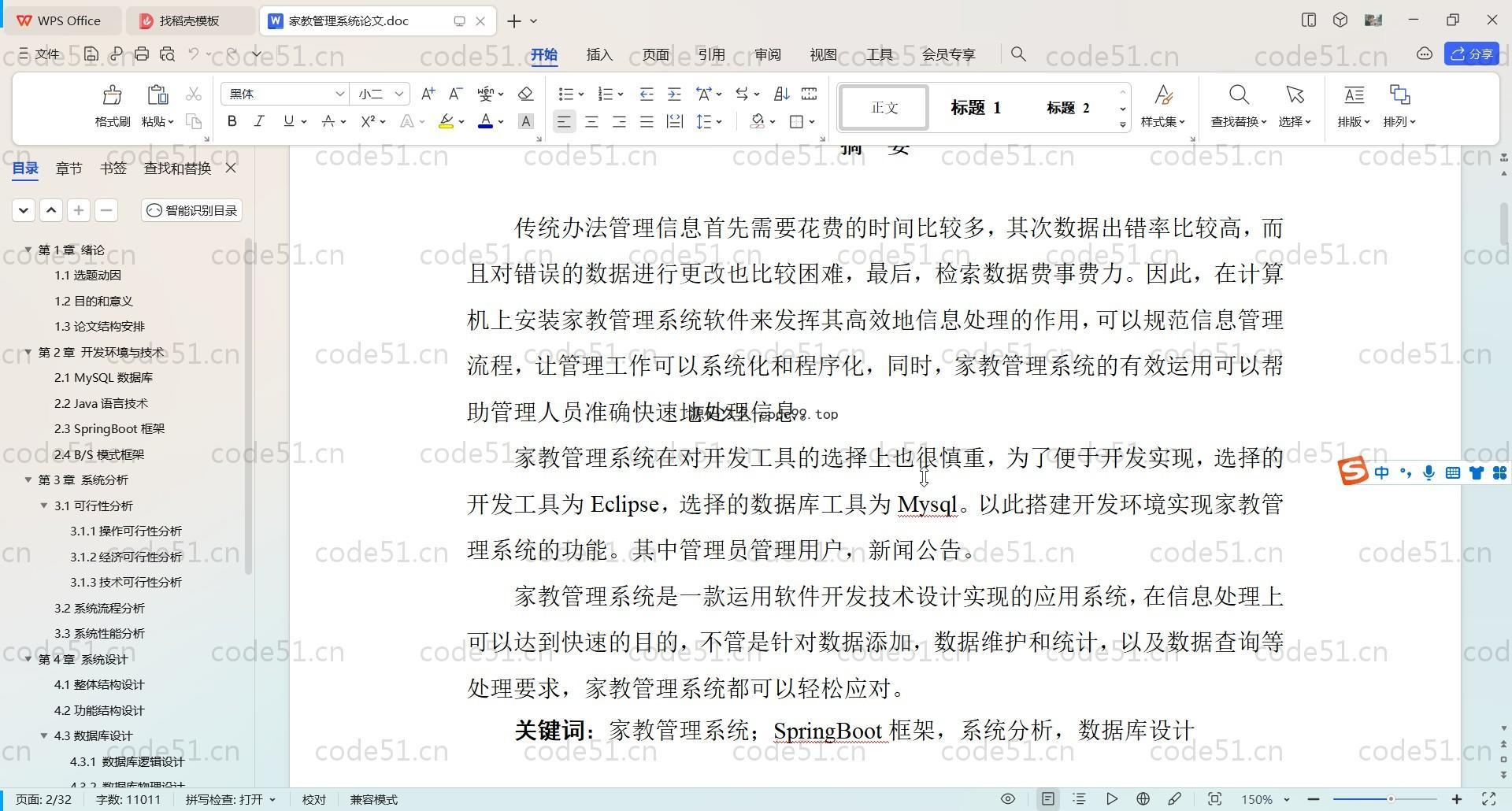The width and height of the screenshot is (1512, 811).
Task: Click the eye protection mode icon in status bar
Action: pos(1007,798)
